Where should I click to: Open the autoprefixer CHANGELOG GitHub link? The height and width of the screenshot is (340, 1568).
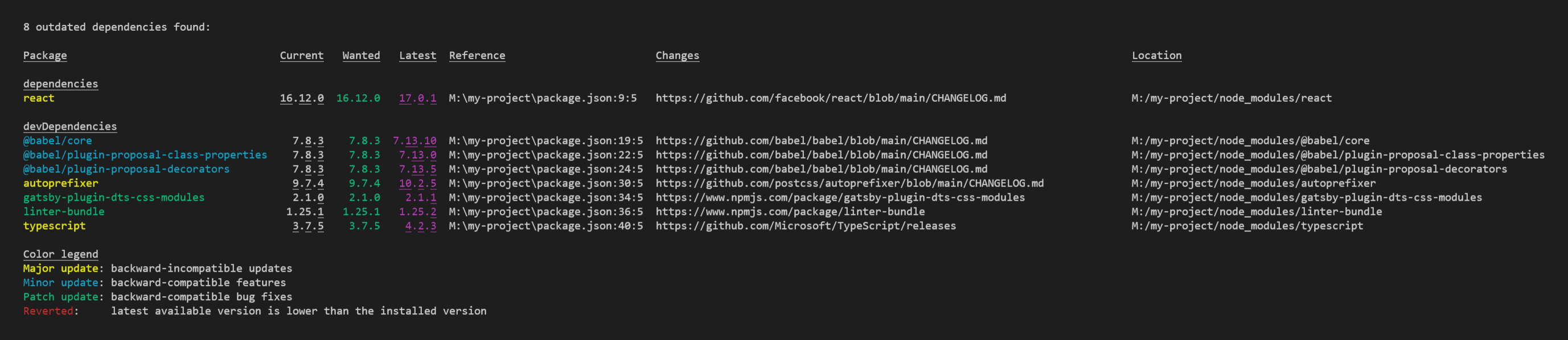pos(849,183)
